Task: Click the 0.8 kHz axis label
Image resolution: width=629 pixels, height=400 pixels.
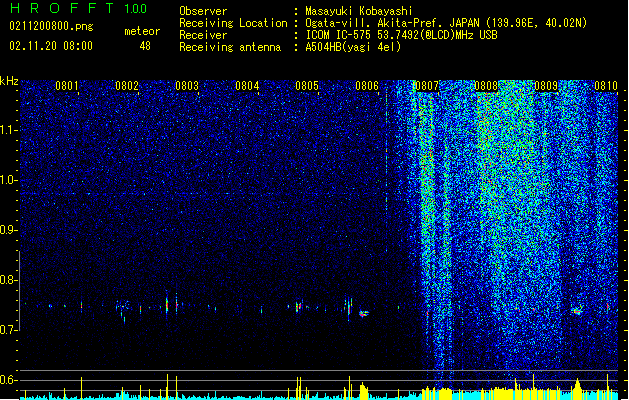Action: coord(8,280)
